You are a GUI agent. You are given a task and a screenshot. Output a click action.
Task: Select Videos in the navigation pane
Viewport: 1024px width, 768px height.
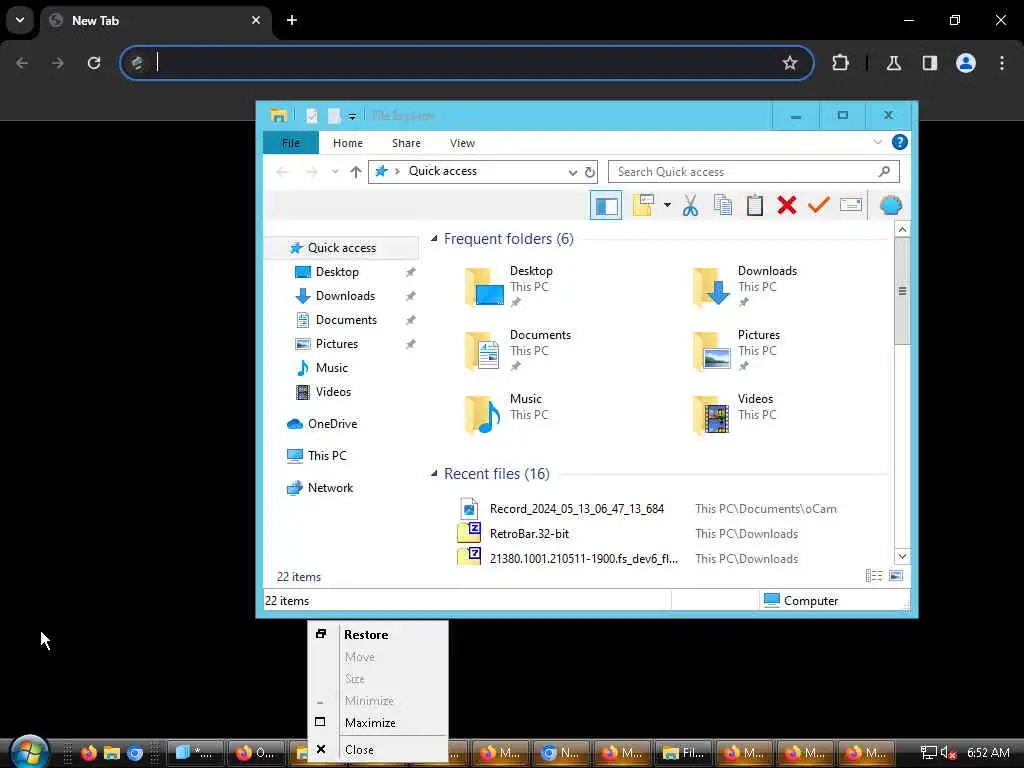coord(333,392)
